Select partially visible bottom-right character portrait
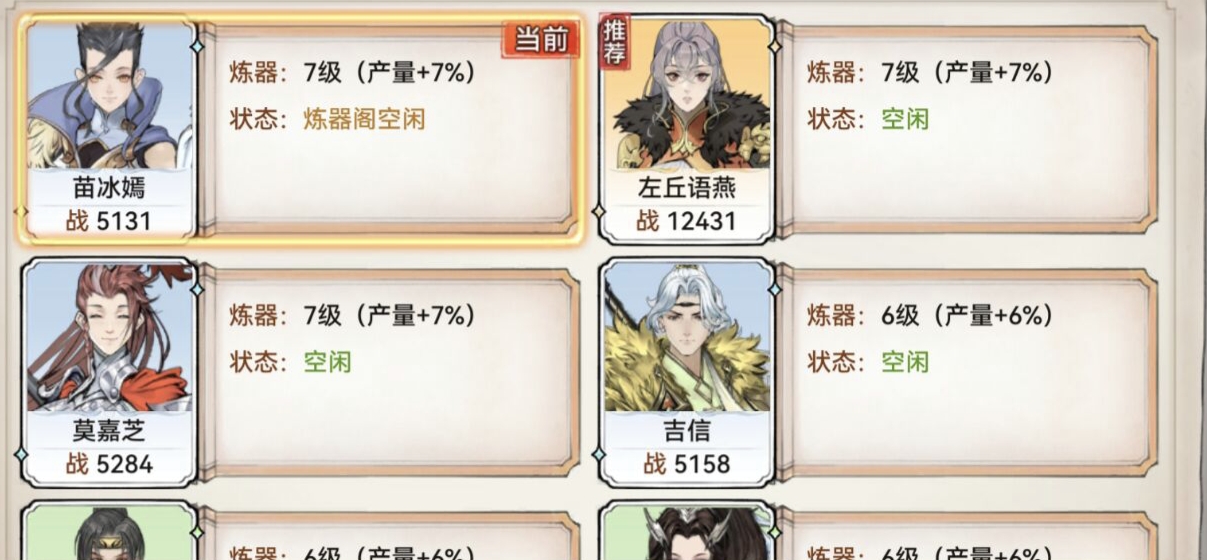 coord(686,533)
